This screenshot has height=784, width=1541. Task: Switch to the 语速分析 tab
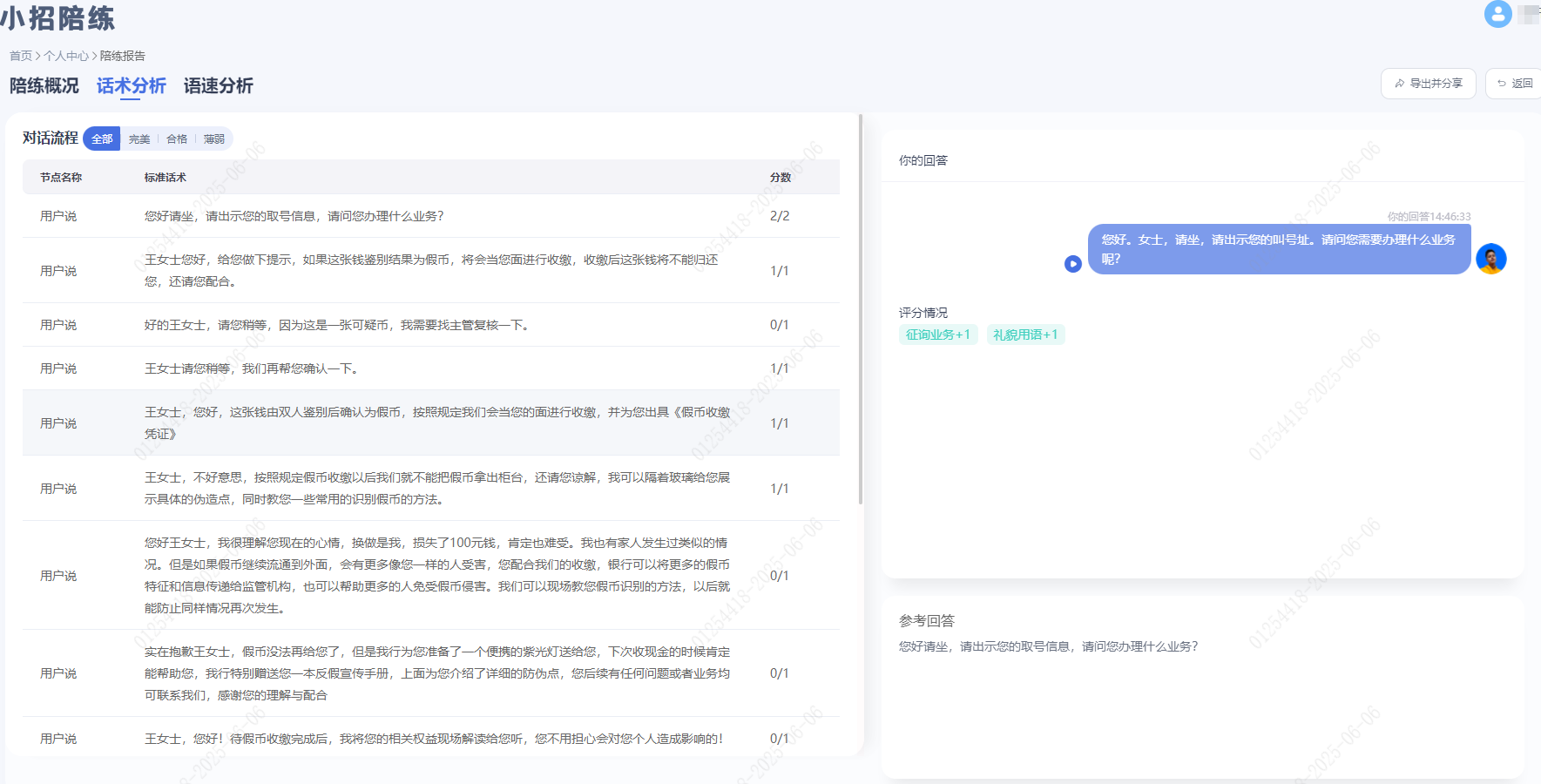tap(218, 85)
